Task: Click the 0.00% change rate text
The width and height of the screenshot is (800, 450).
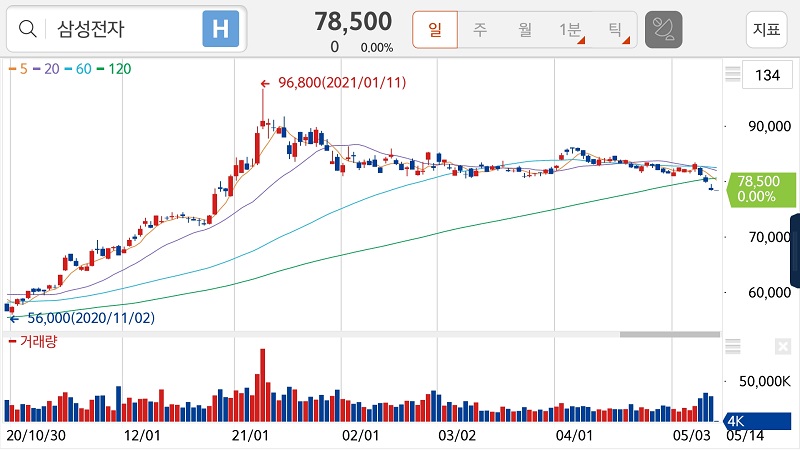Action: pos(377,47)
